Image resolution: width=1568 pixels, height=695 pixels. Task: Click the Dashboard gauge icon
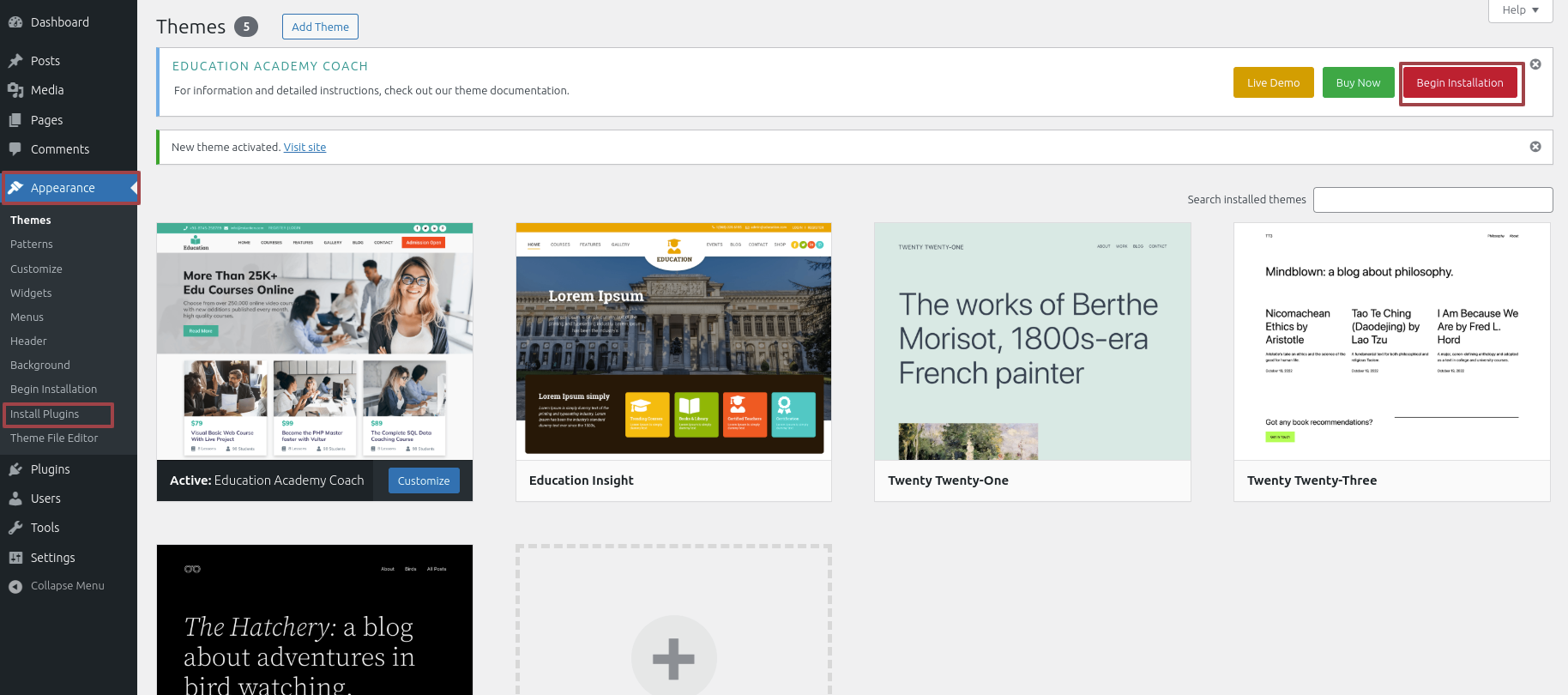click(x=15, y=22)
